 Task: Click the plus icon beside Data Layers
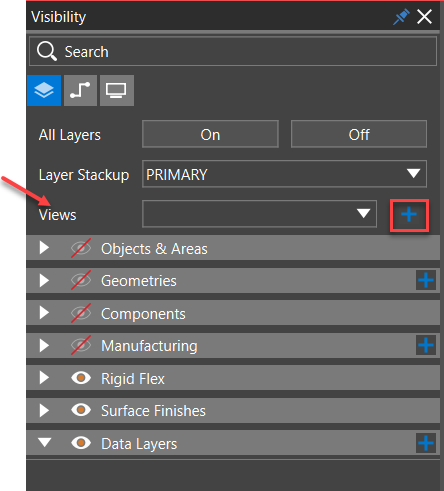click(x=426, y=443)
